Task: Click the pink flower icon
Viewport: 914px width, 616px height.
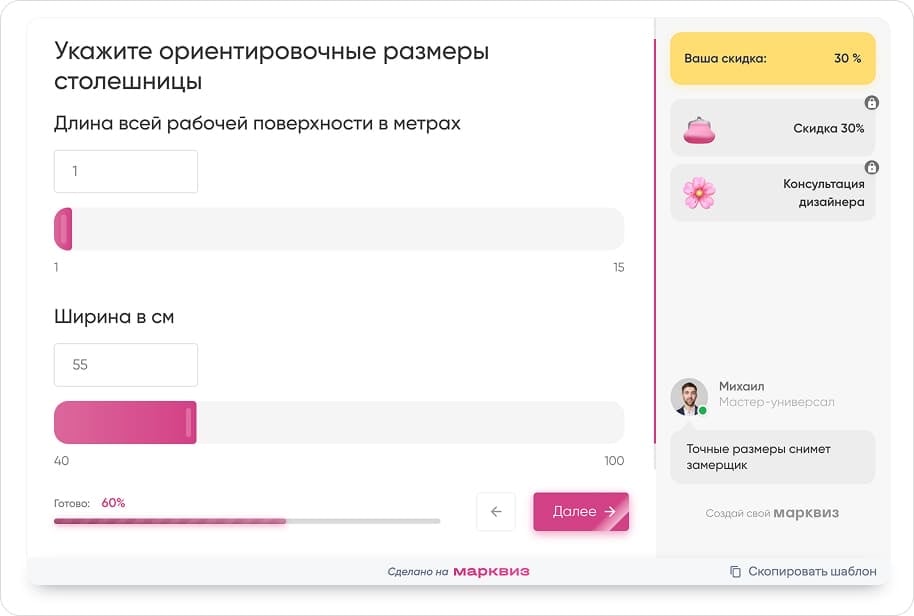Action: (x=699, y=193)
